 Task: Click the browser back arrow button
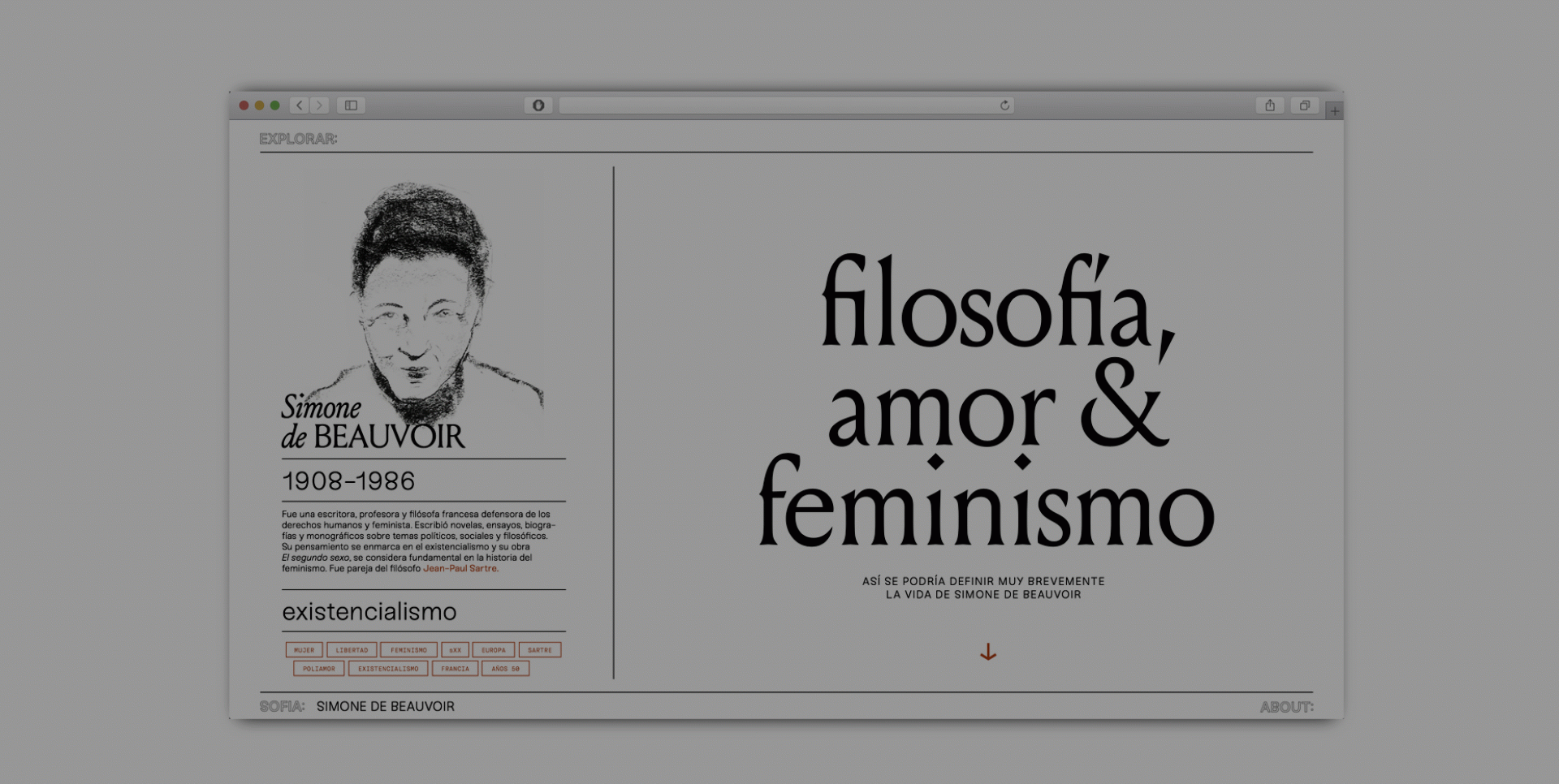(300, 106)
